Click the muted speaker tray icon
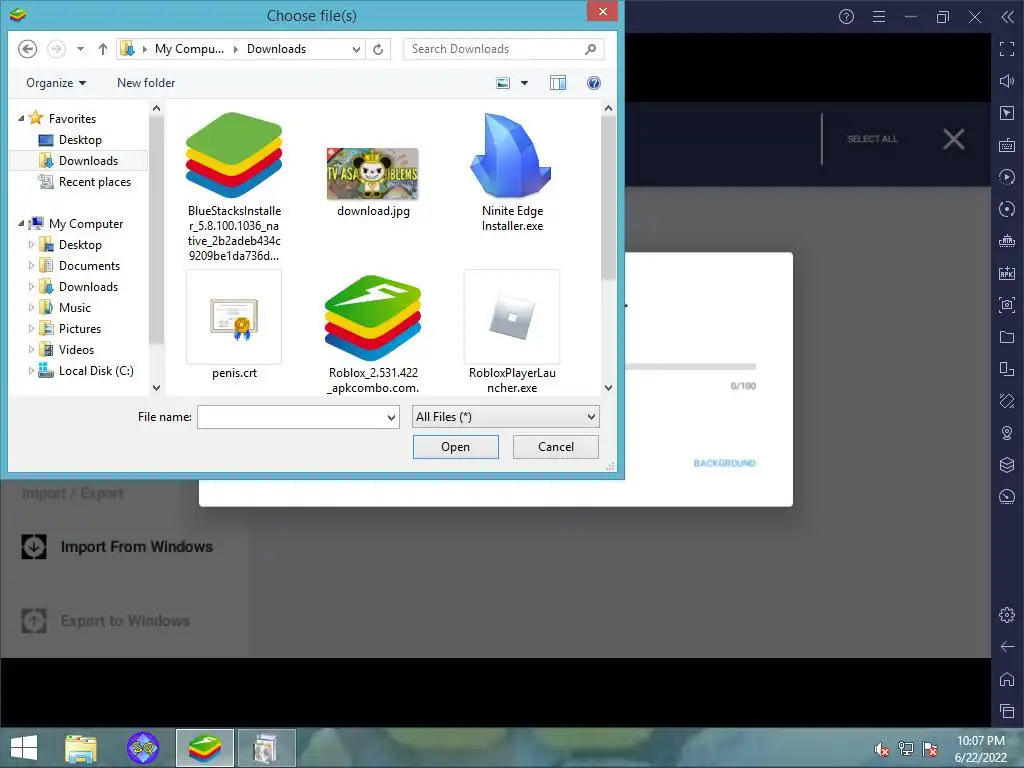The height and width of the screenshot is (768, 1024). pos(882,749)
